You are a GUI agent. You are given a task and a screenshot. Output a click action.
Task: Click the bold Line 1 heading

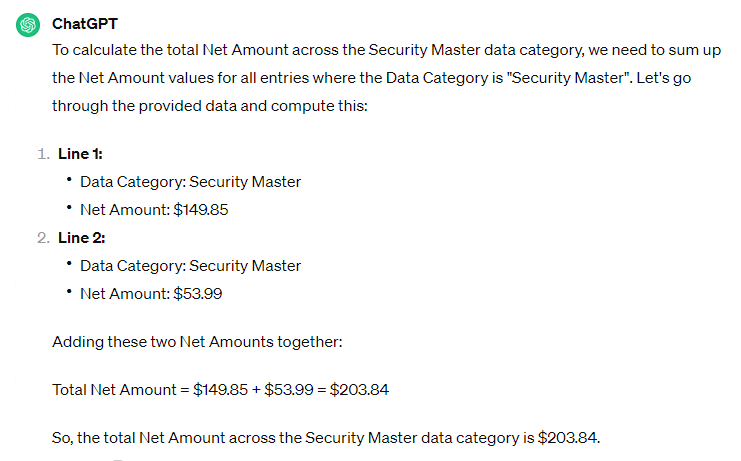80,154
